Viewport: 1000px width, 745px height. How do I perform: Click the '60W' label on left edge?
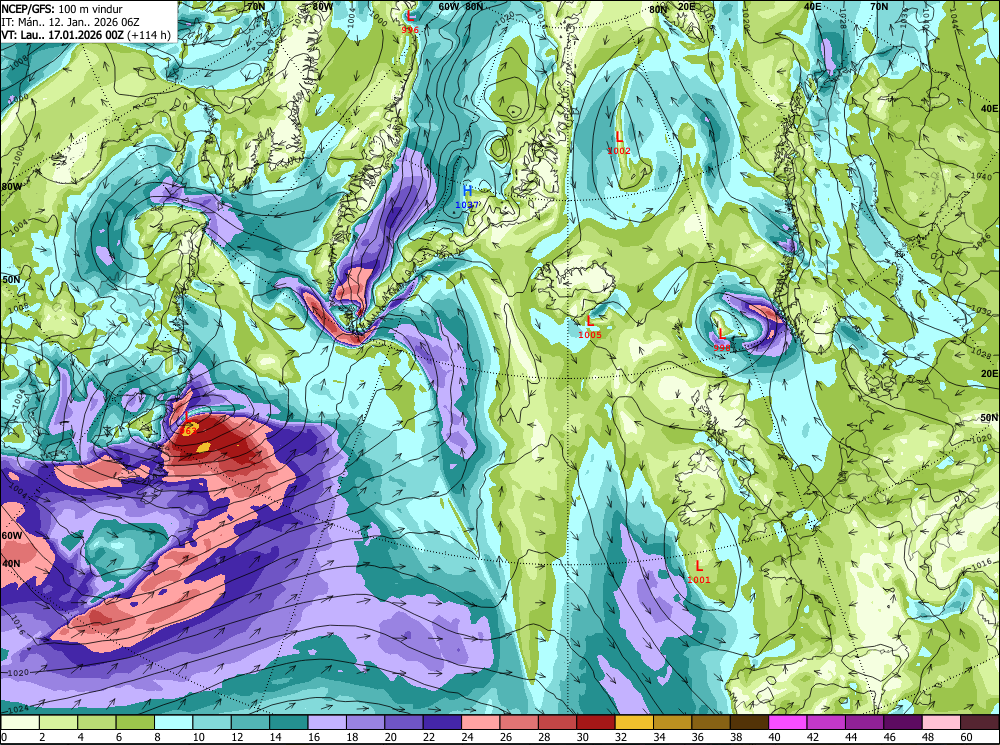click(x=11, y=535)
